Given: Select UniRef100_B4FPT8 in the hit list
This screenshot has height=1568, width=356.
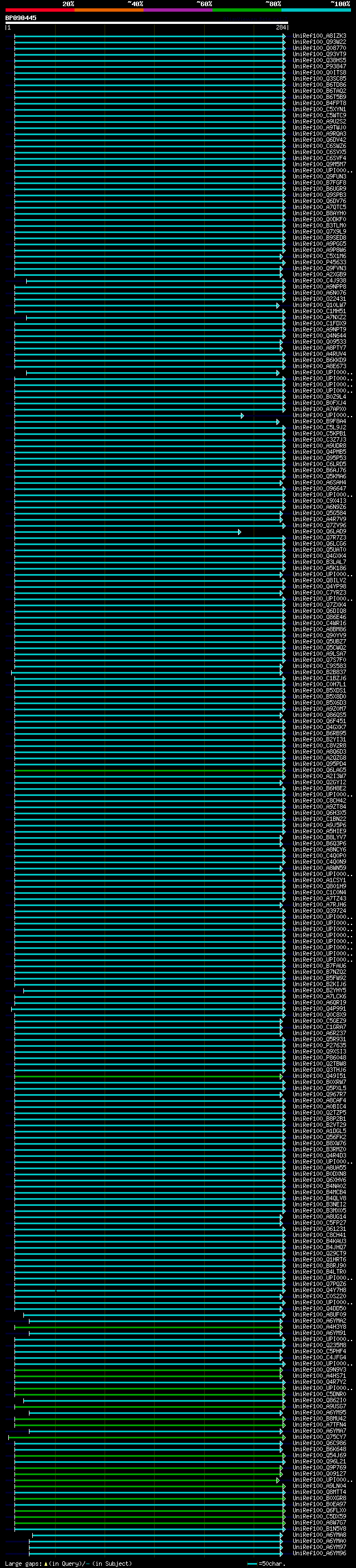Looking at the screenshot, I should (319, 103).
